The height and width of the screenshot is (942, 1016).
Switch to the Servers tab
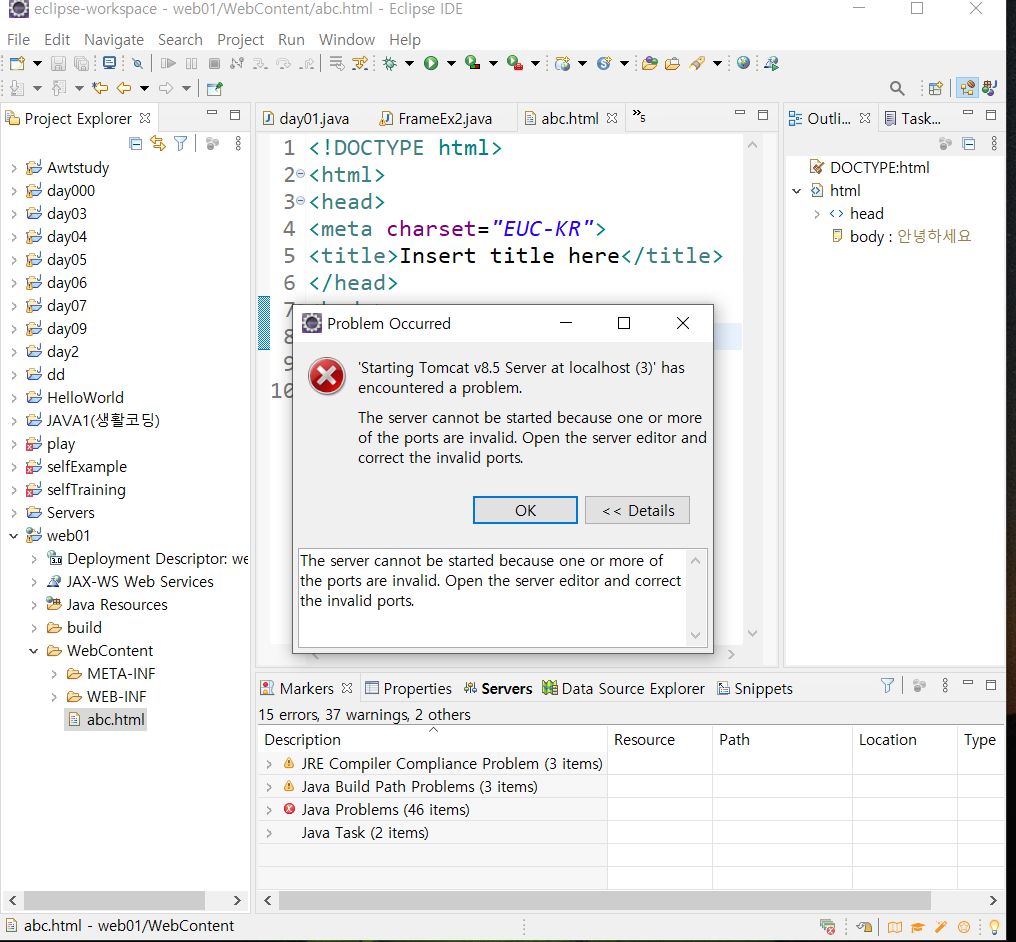click(498, 689)
